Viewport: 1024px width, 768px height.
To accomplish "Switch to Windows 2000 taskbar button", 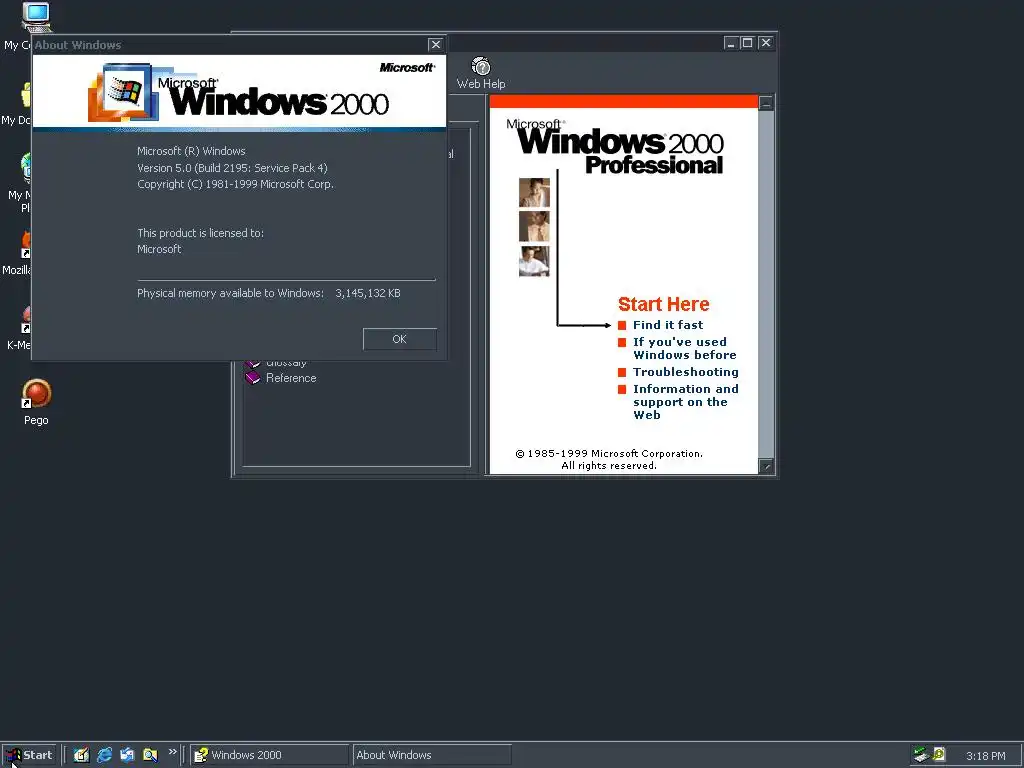I will (x=270, y=755).
